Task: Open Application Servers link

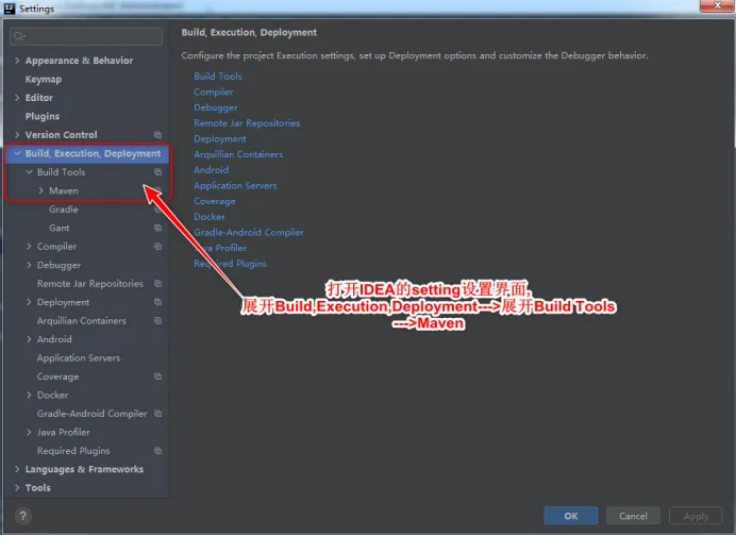Action: click(x=235, y=186)
